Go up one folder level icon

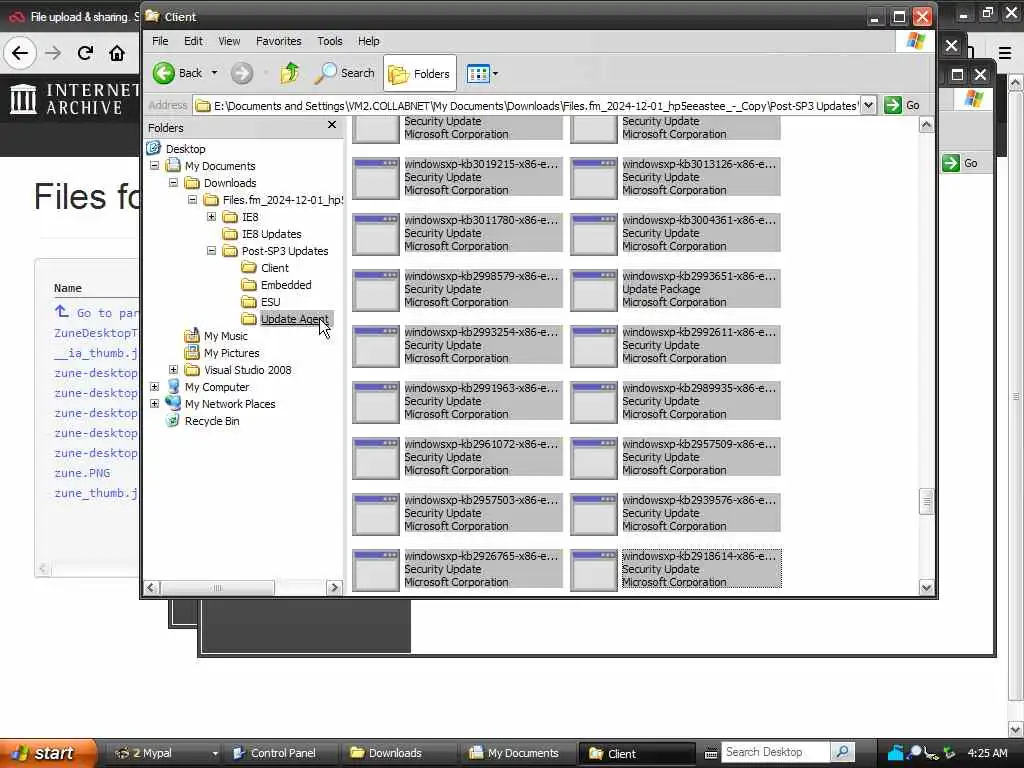click(289, 73)
